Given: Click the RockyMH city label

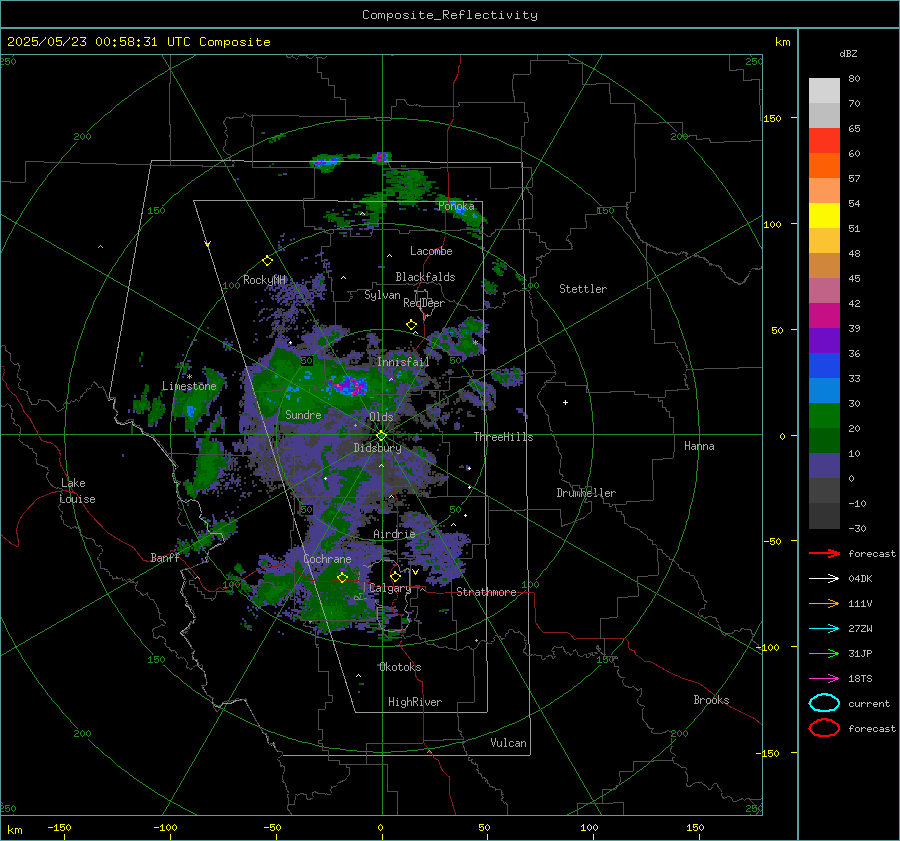Looking at the screenshot, I should [x=264, y=280].
